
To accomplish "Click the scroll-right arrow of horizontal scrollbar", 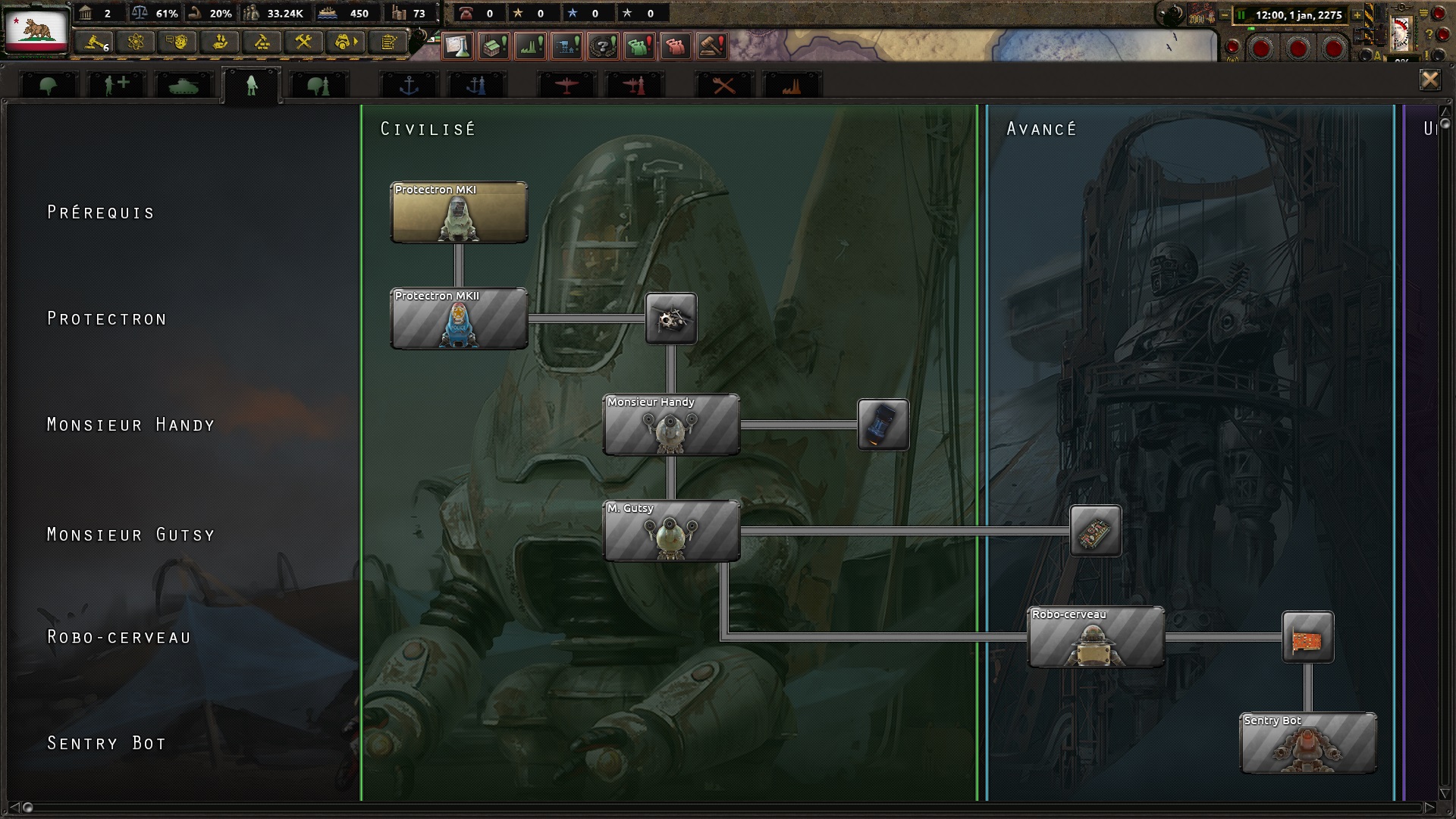I will point(1430,808).
